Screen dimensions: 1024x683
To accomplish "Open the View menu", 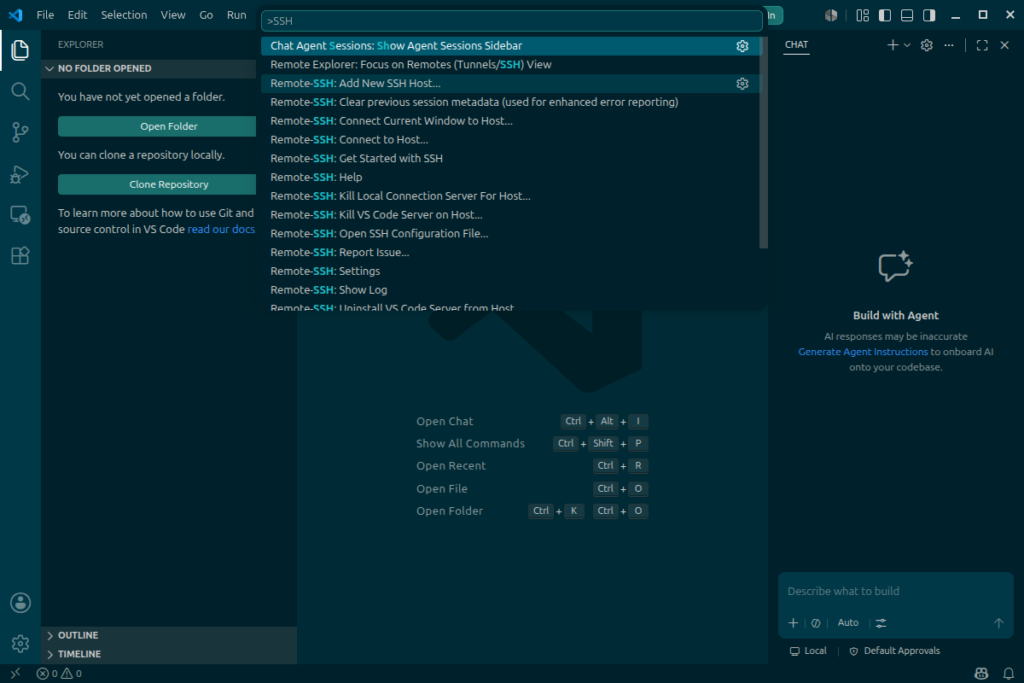I will (x=173, y=14).
